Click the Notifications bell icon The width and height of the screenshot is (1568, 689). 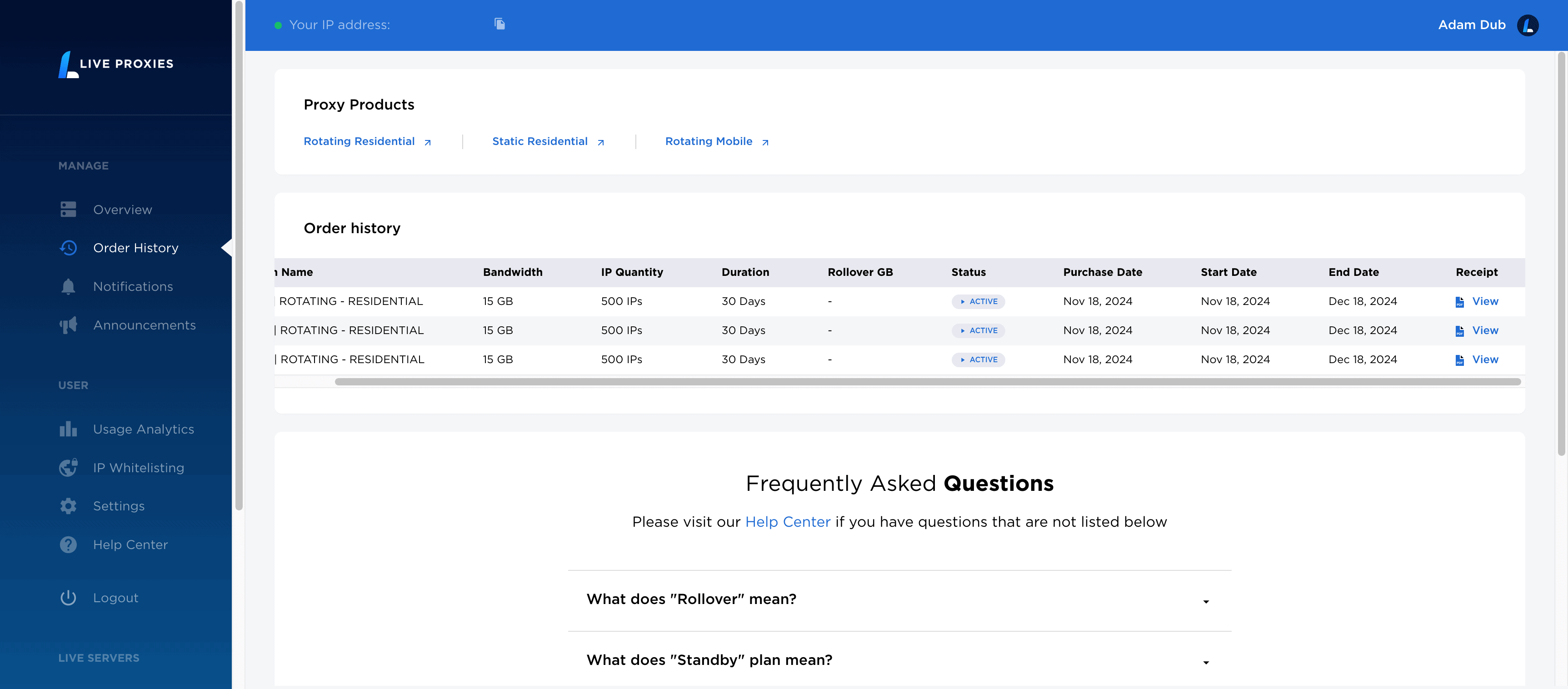point(68,287)
